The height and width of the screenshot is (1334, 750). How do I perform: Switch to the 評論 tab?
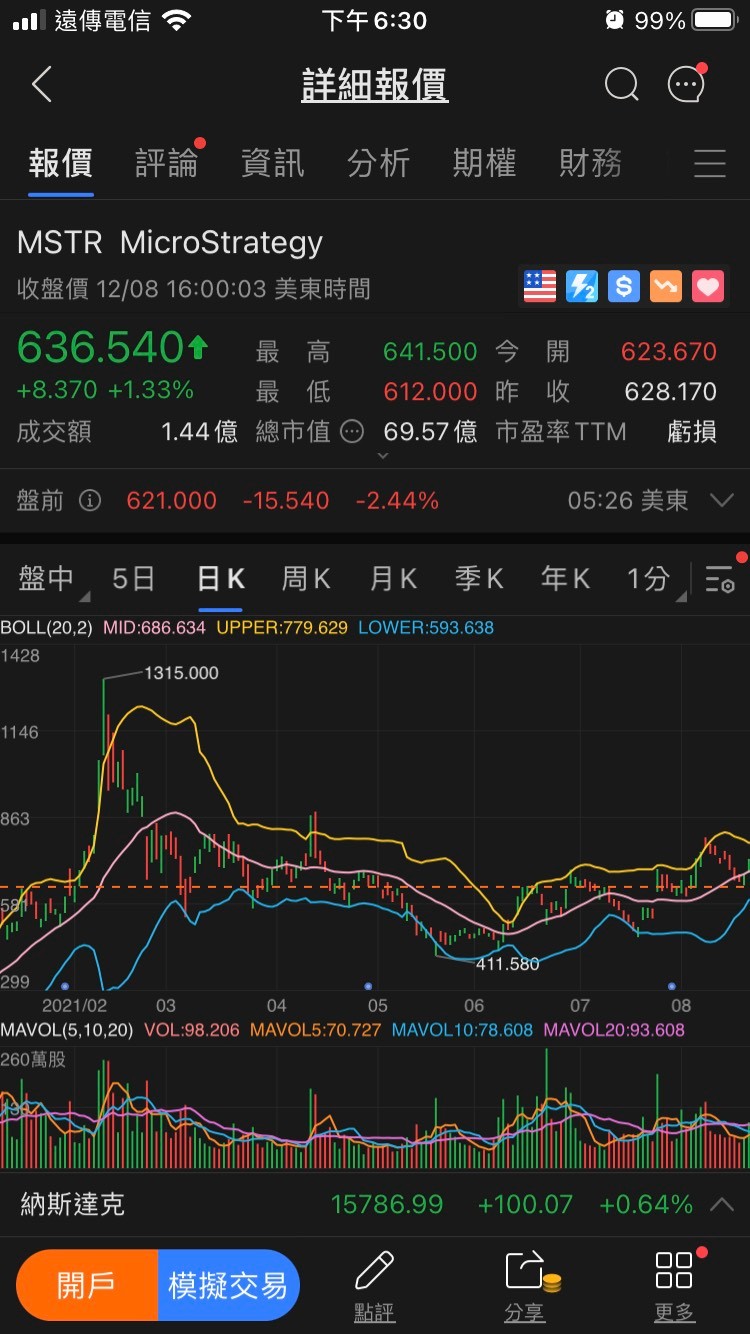tap(166, 163)
